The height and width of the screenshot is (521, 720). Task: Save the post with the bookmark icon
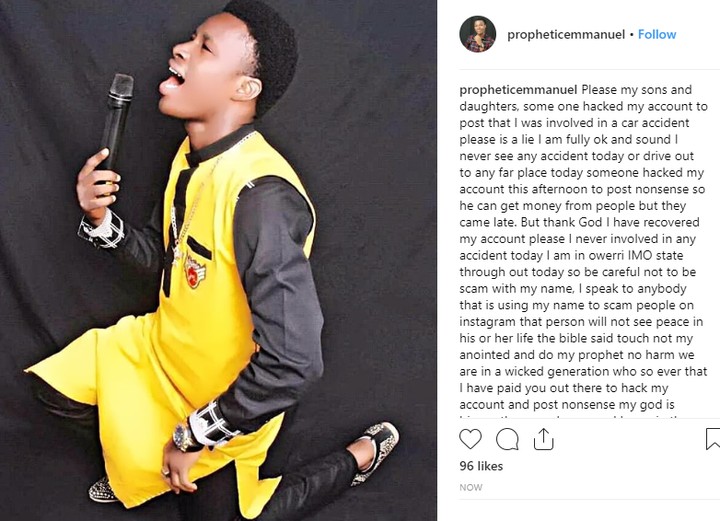click(713, 439)
